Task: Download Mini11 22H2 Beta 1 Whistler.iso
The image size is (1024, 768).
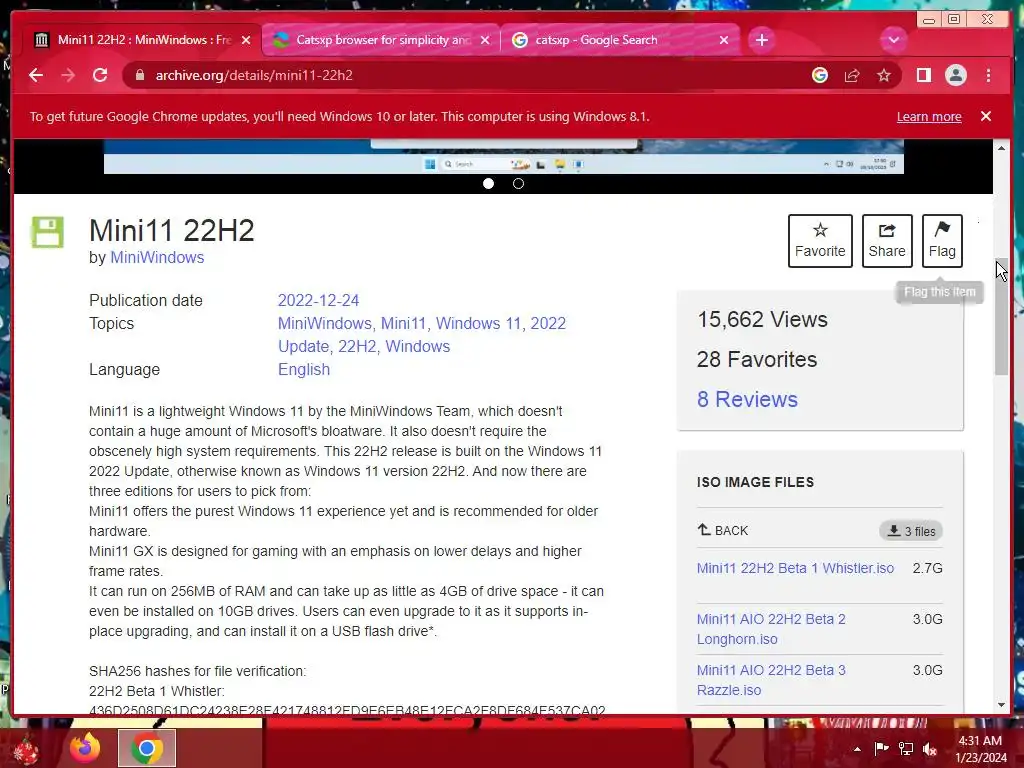Action: click(795, 568)
